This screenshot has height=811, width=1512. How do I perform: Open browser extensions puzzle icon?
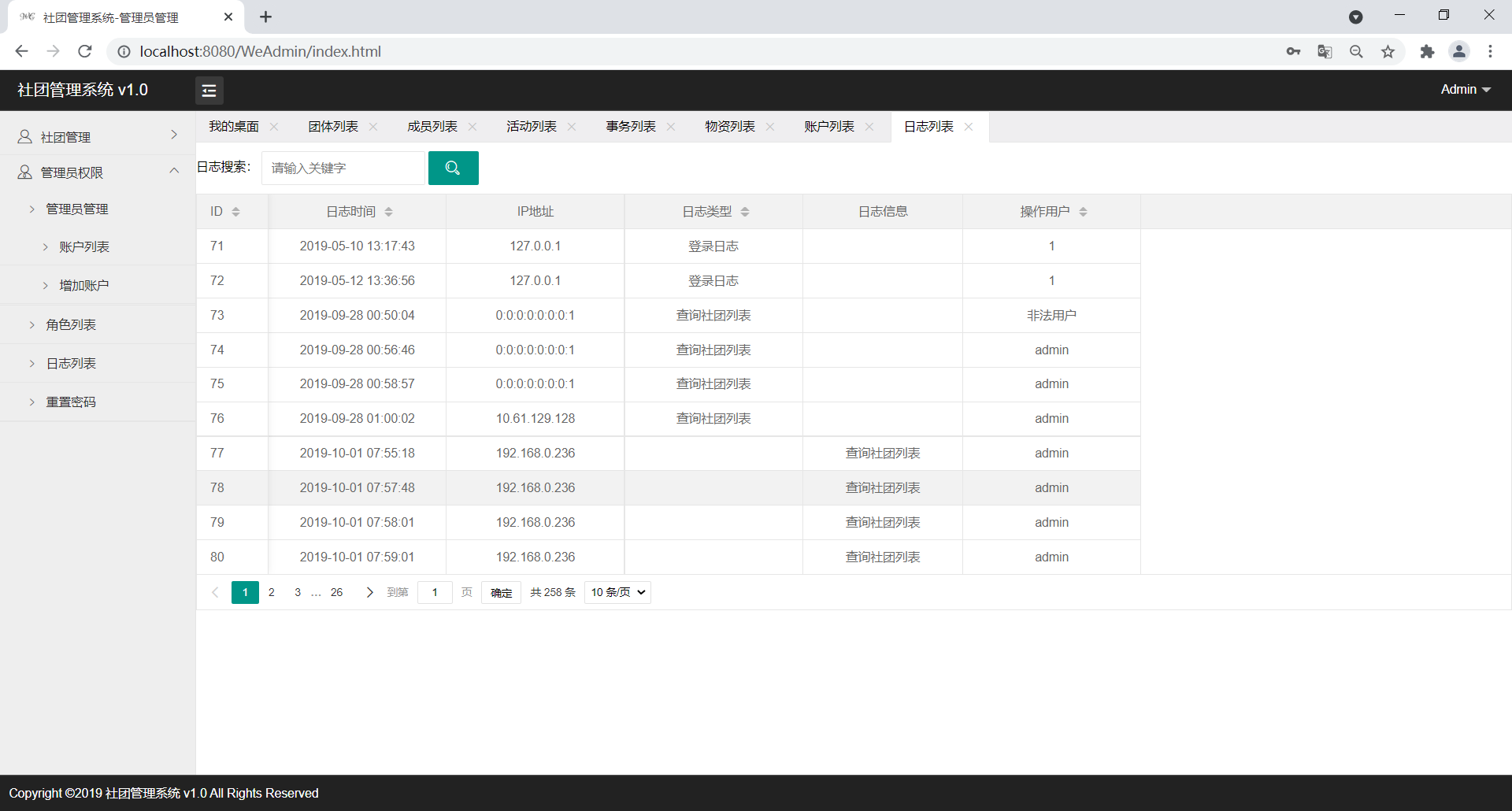(1427, 51)
